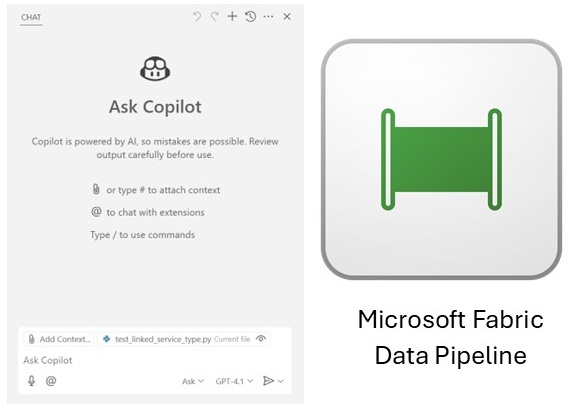This screenshot has height=410, width=568.
Task: Click the redo arrow icon
Action: click(x=214, y=17)
